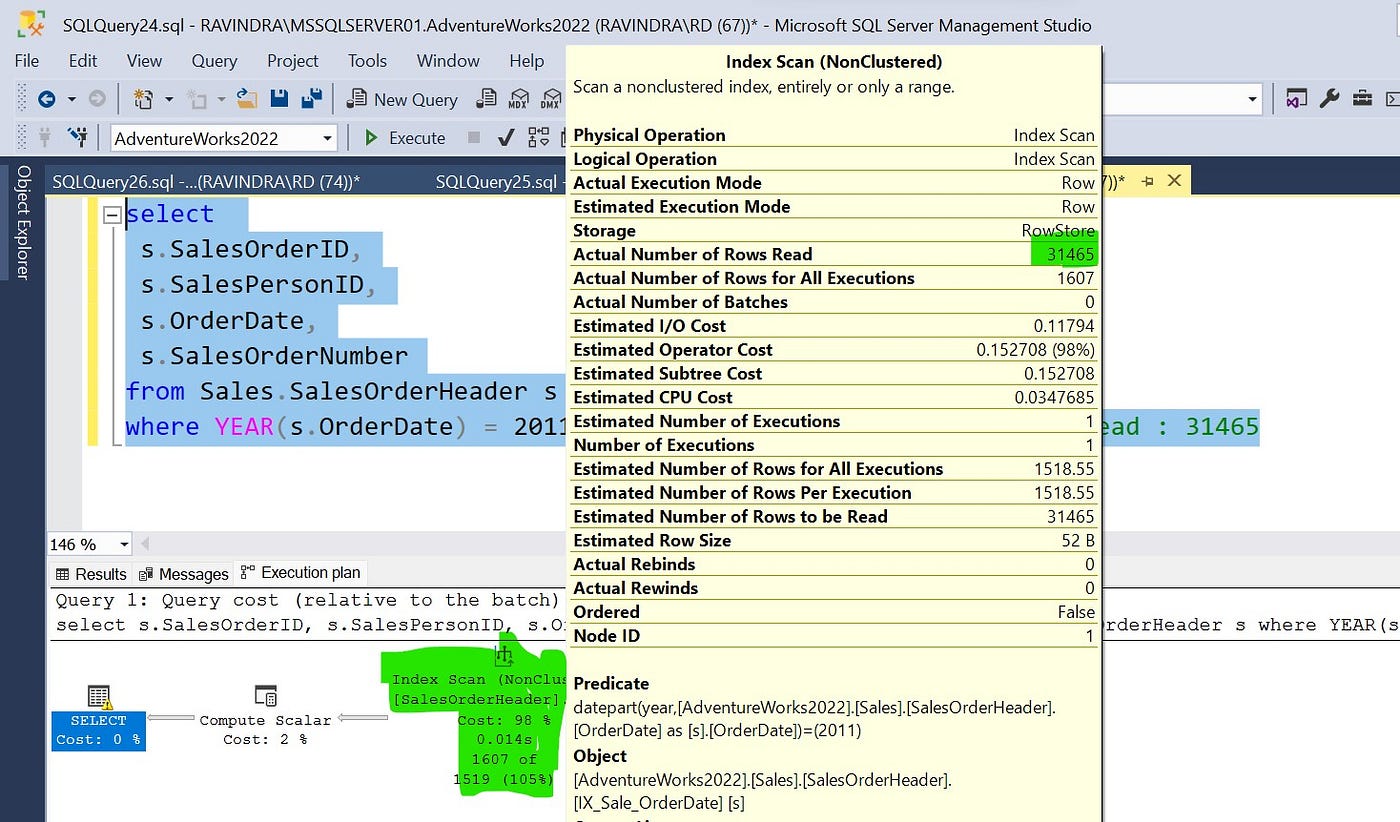Click the Parse checkmark icon
This screenshot has height=822, width=1400.
pos(506,137)
